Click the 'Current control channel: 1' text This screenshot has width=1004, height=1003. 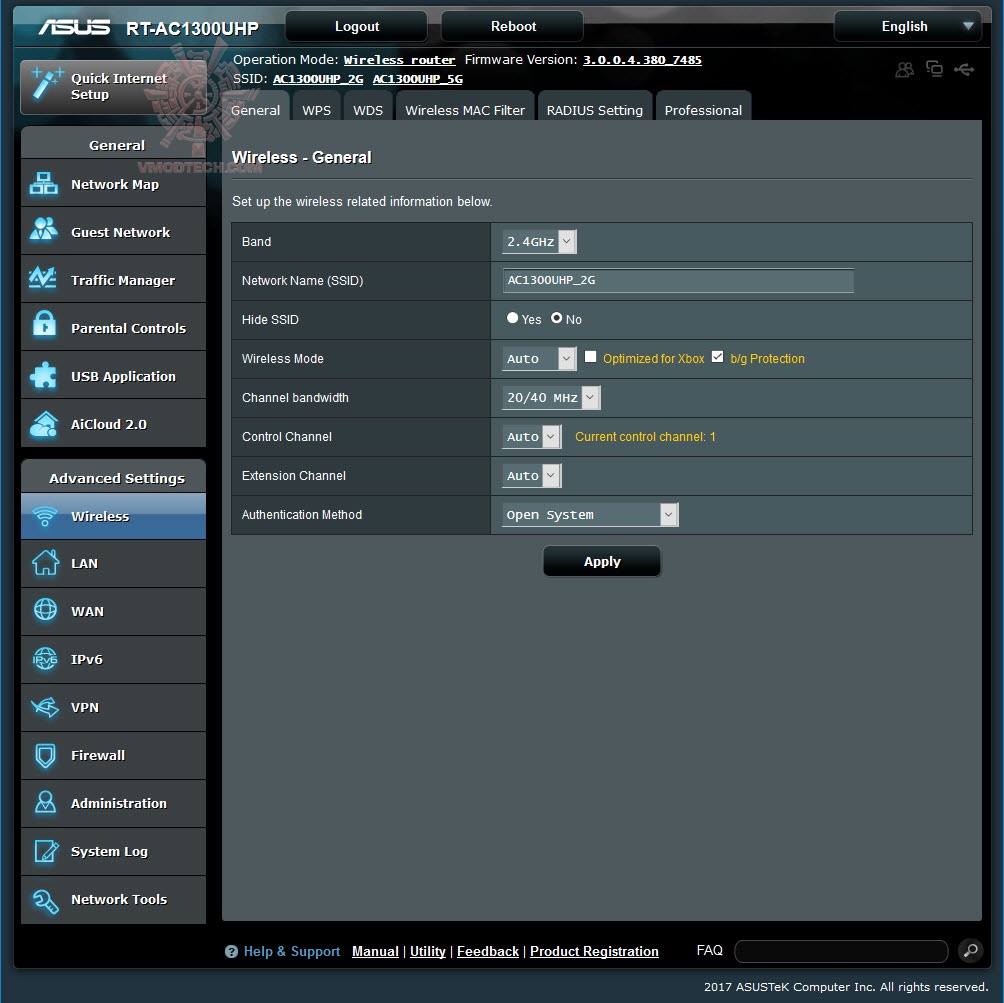[x=645, y=437]
